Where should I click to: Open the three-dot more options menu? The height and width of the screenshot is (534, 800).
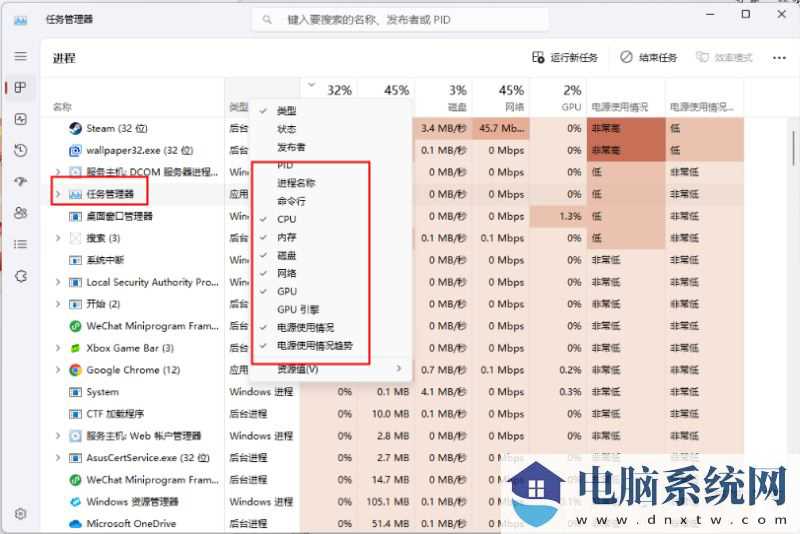(x=779, y=58)
